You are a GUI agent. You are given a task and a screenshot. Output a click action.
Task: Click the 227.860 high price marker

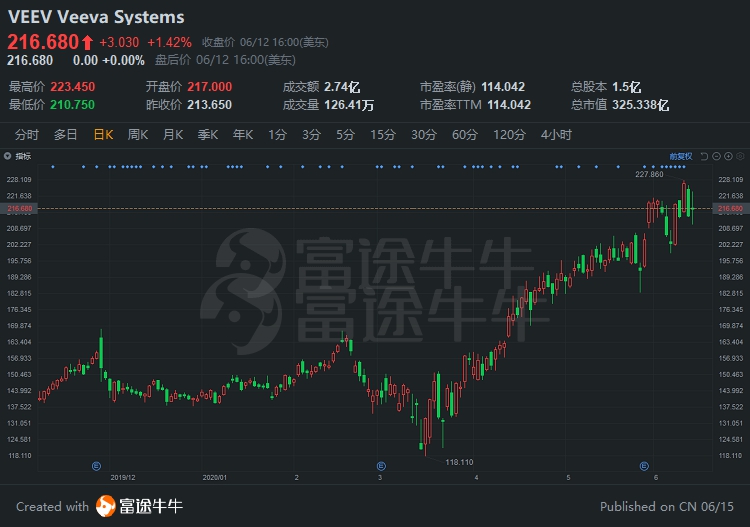[649, 174]
